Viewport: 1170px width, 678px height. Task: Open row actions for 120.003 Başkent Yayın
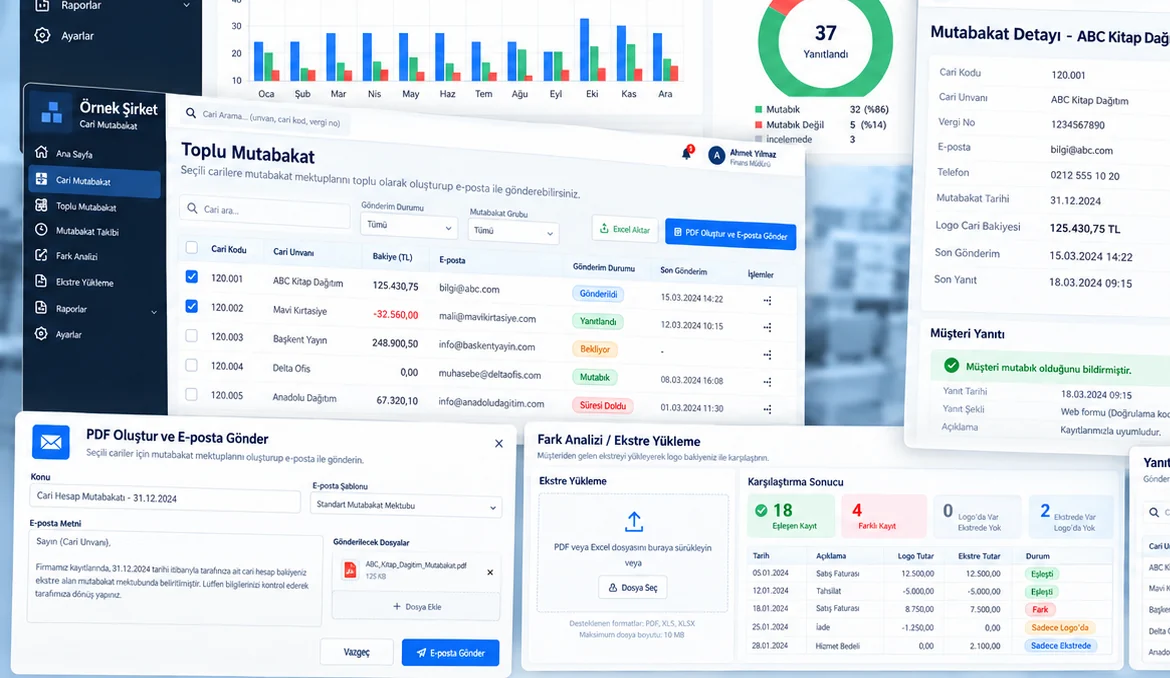[x=767, y=355]
